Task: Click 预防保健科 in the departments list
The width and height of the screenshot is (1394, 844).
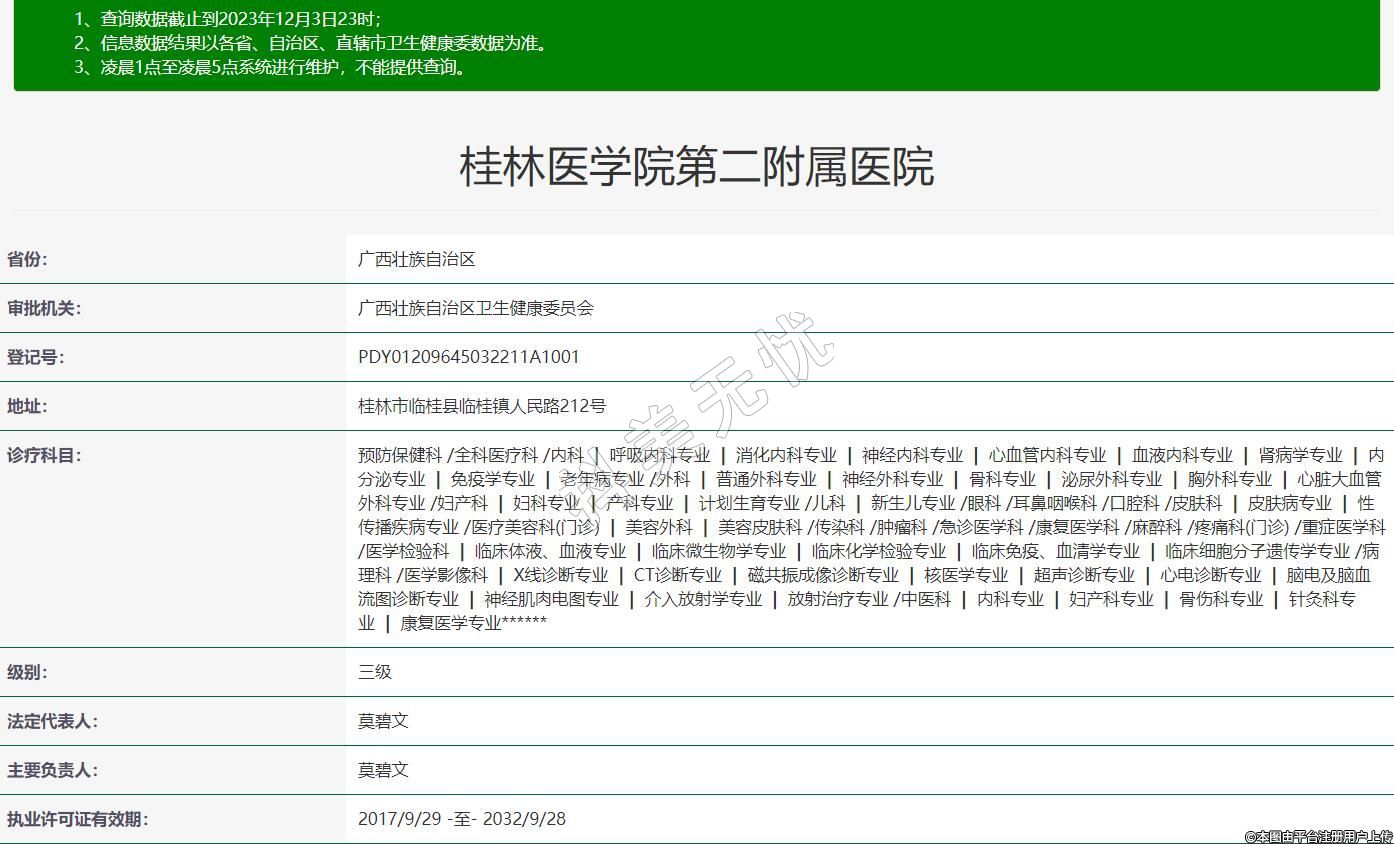Action: pos(400,455)
